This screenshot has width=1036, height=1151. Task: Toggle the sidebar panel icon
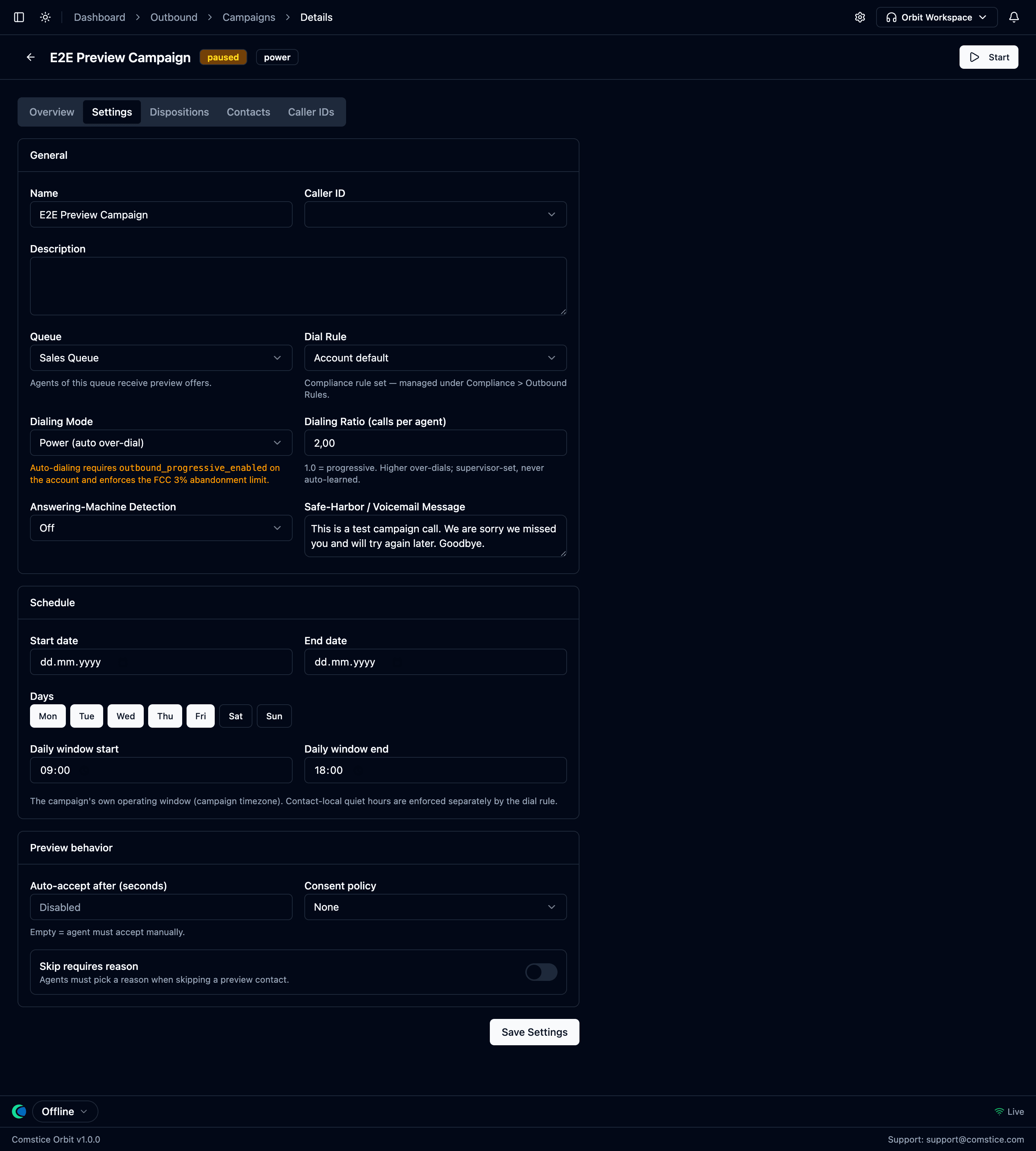[19, 17]
